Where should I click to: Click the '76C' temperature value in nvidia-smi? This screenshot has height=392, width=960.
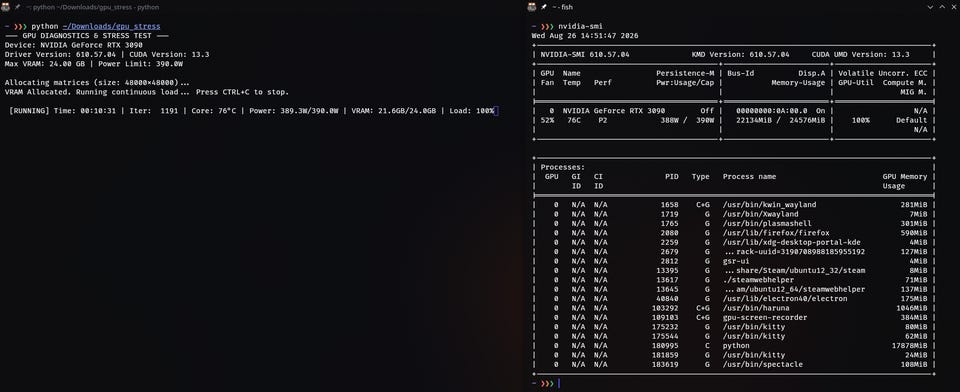(x=573, y=120)
